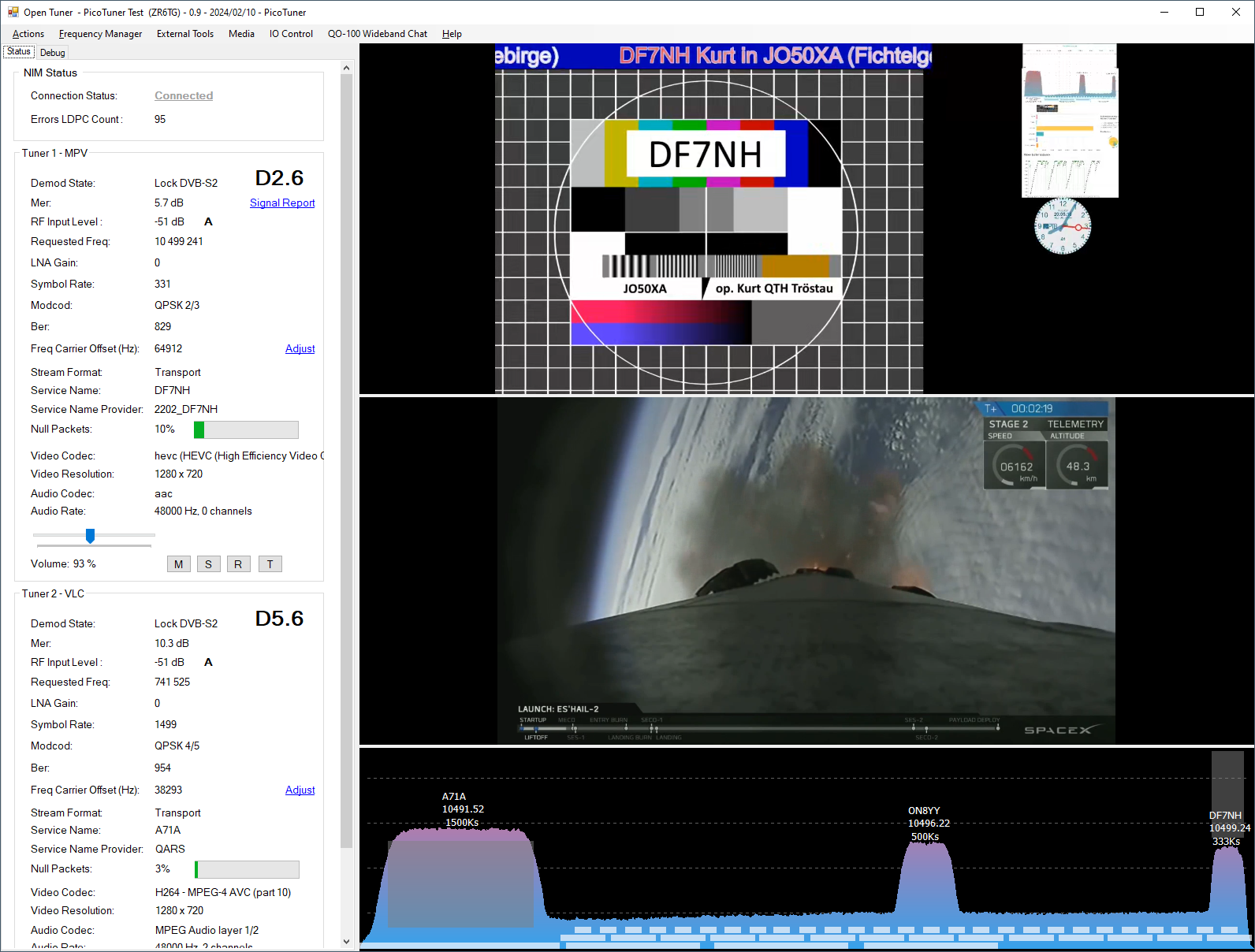The image size is (1255, 952).
Task: Click the Tuner 1 volume slider thumb
Action: tap(91, 536)
